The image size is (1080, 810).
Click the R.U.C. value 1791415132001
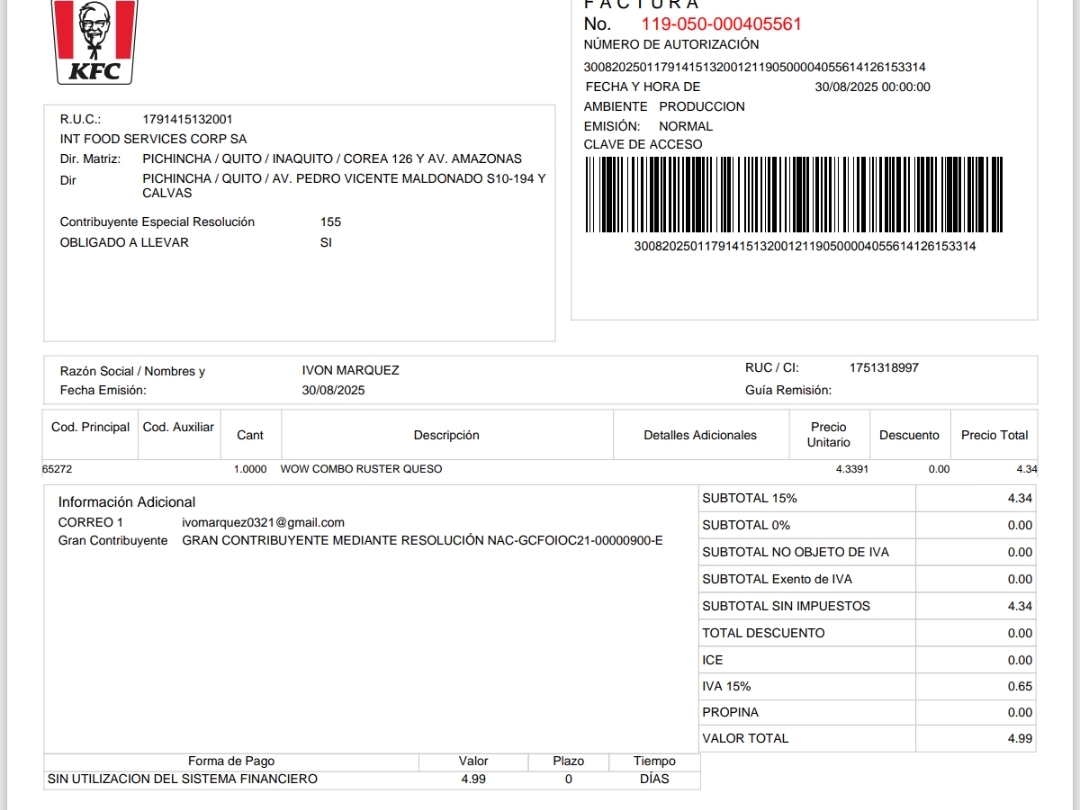(x=187, y=119)
